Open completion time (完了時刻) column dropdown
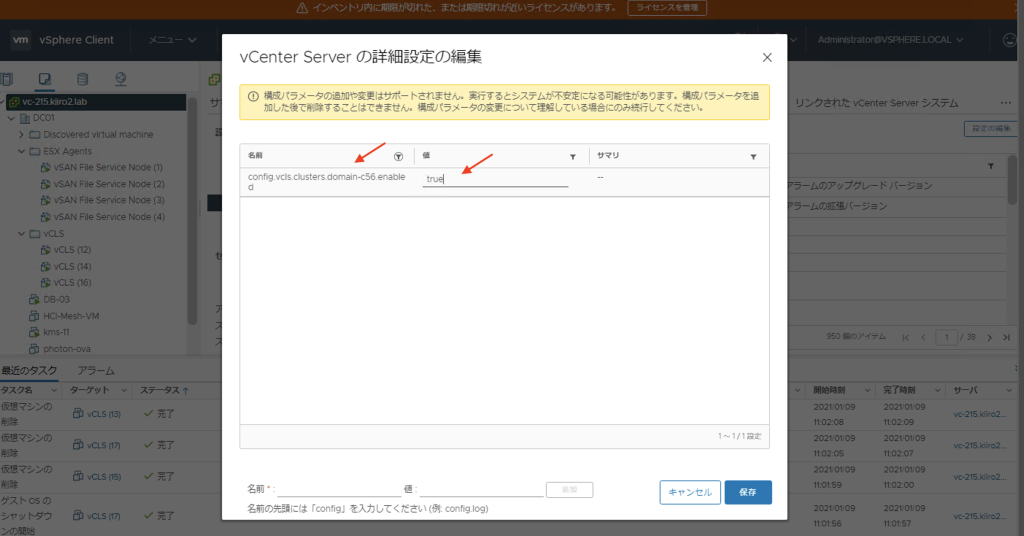 click(937, 390)
